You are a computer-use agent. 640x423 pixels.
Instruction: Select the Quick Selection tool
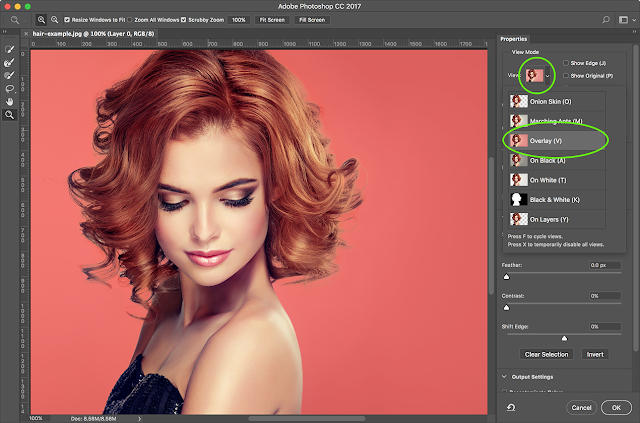10,49
